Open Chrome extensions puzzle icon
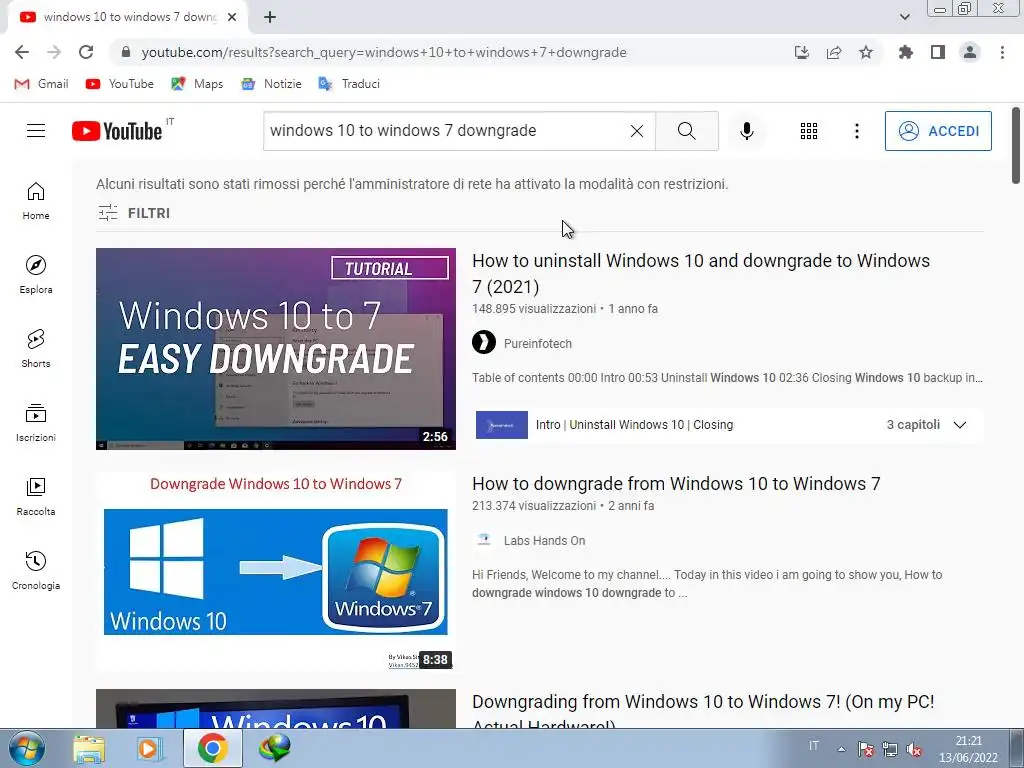 pos(905,52)
